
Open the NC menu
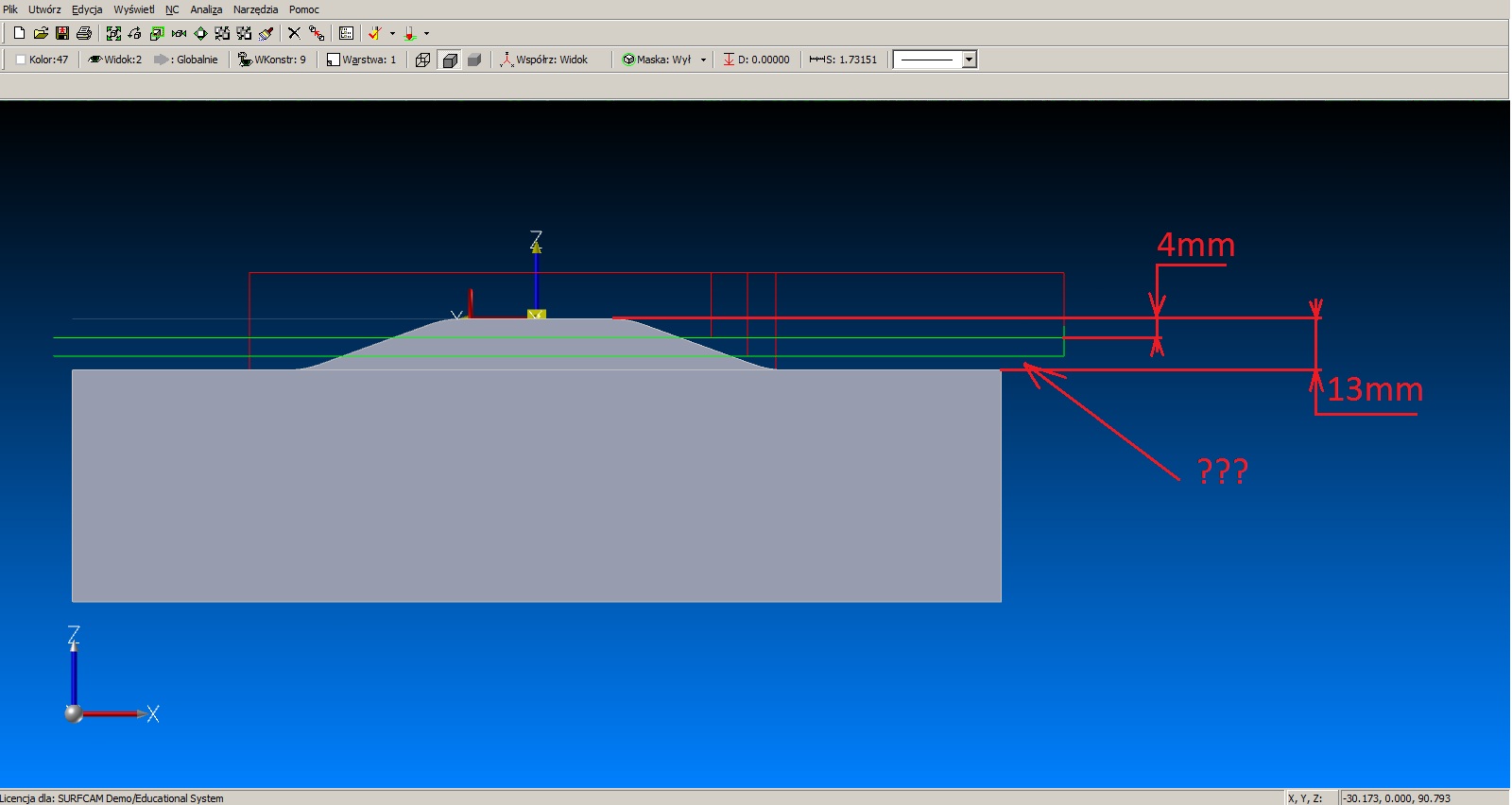point(172,9)
